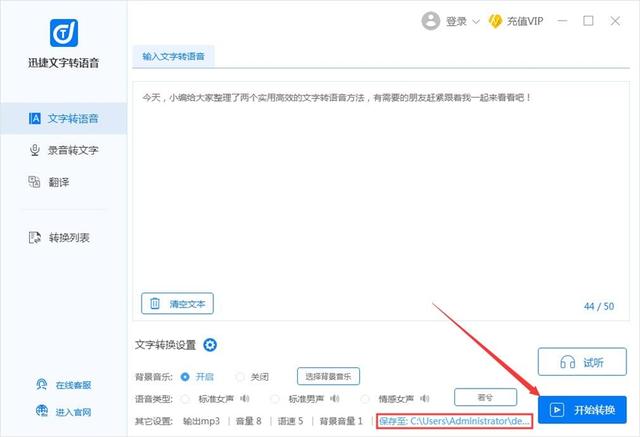
Task: Open the 翻译 sidebar section
Action: click(64, 182)
